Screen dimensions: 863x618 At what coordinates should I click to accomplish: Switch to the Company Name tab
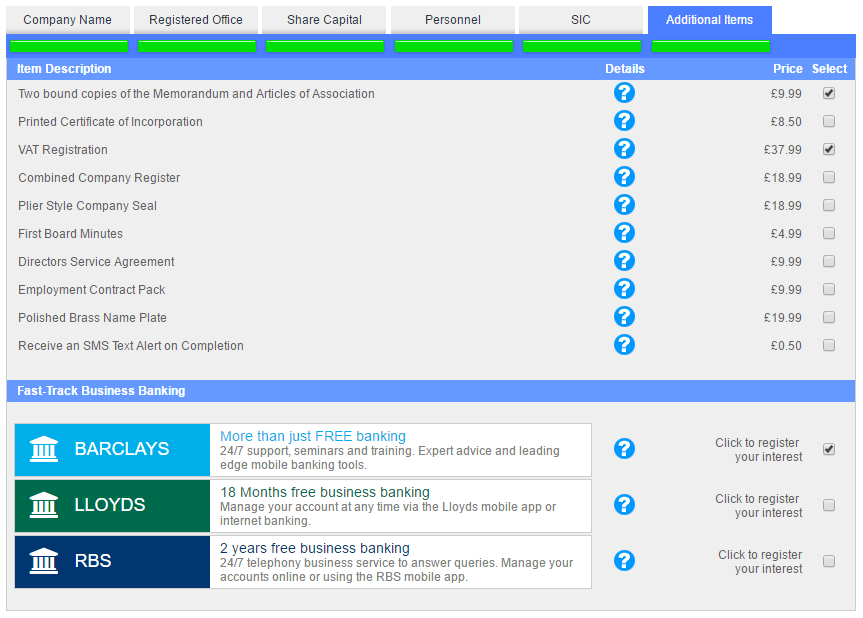pos(68,20)
